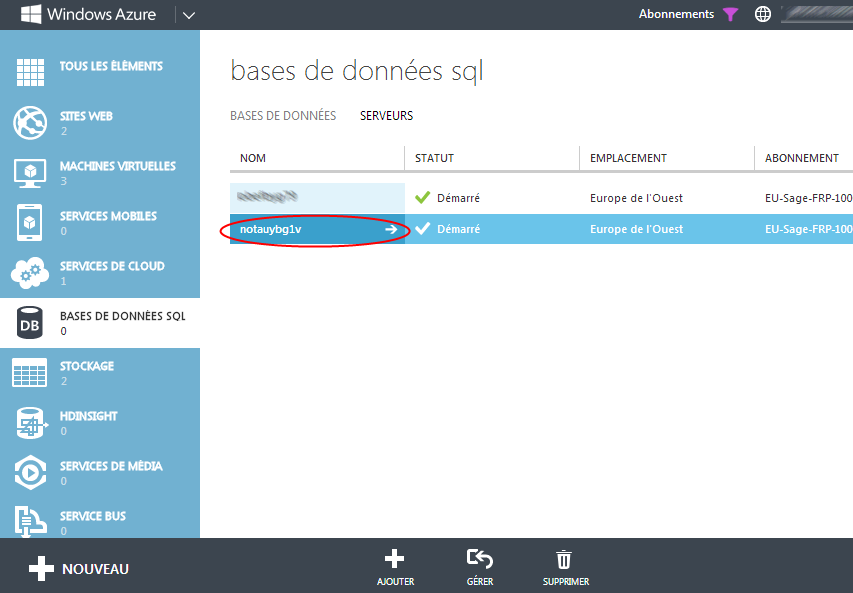Click the HDInsight icon

tap(31, 423)
